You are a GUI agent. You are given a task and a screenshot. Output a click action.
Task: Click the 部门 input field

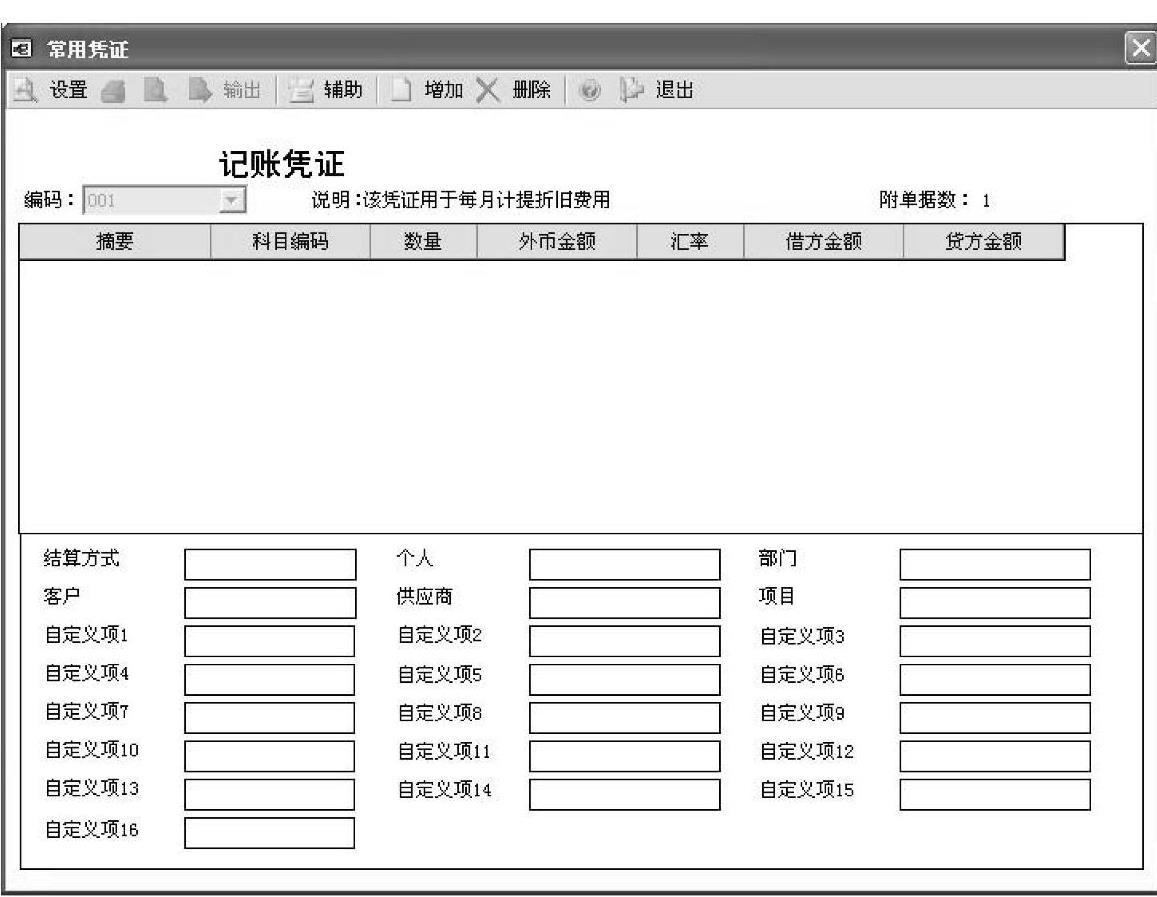coord(995,564)
